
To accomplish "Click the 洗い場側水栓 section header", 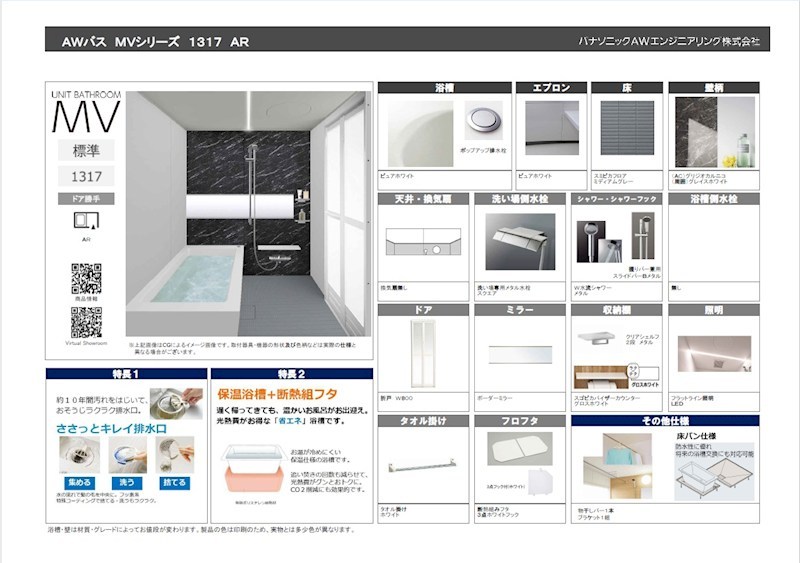I will [x=520, y=199].
